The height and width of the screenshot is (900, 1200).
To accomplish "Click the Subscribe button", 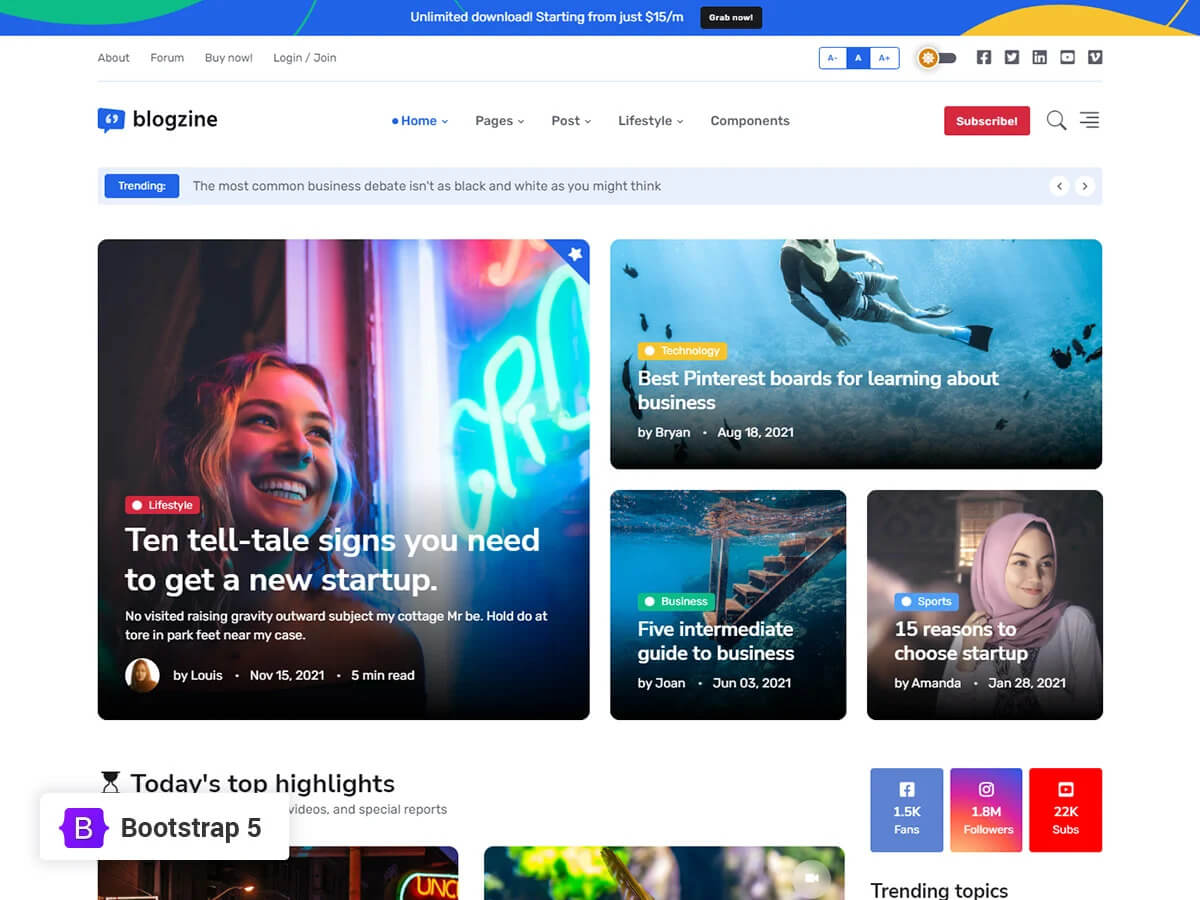I will pyautogui.click(x=986, y=120).
